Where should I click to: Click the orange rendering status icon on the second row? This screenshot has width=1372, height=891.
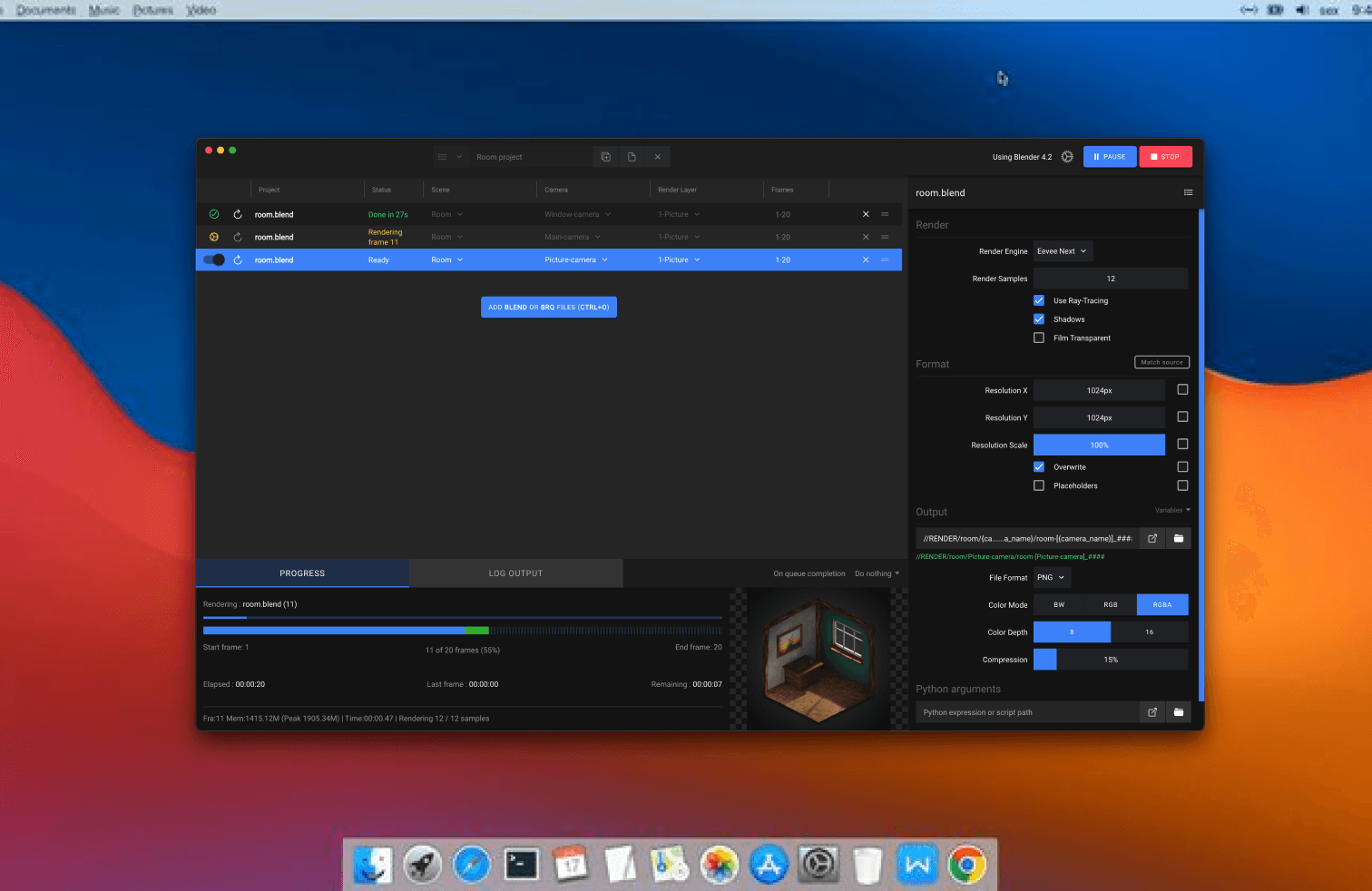click(x=214, y=237)
